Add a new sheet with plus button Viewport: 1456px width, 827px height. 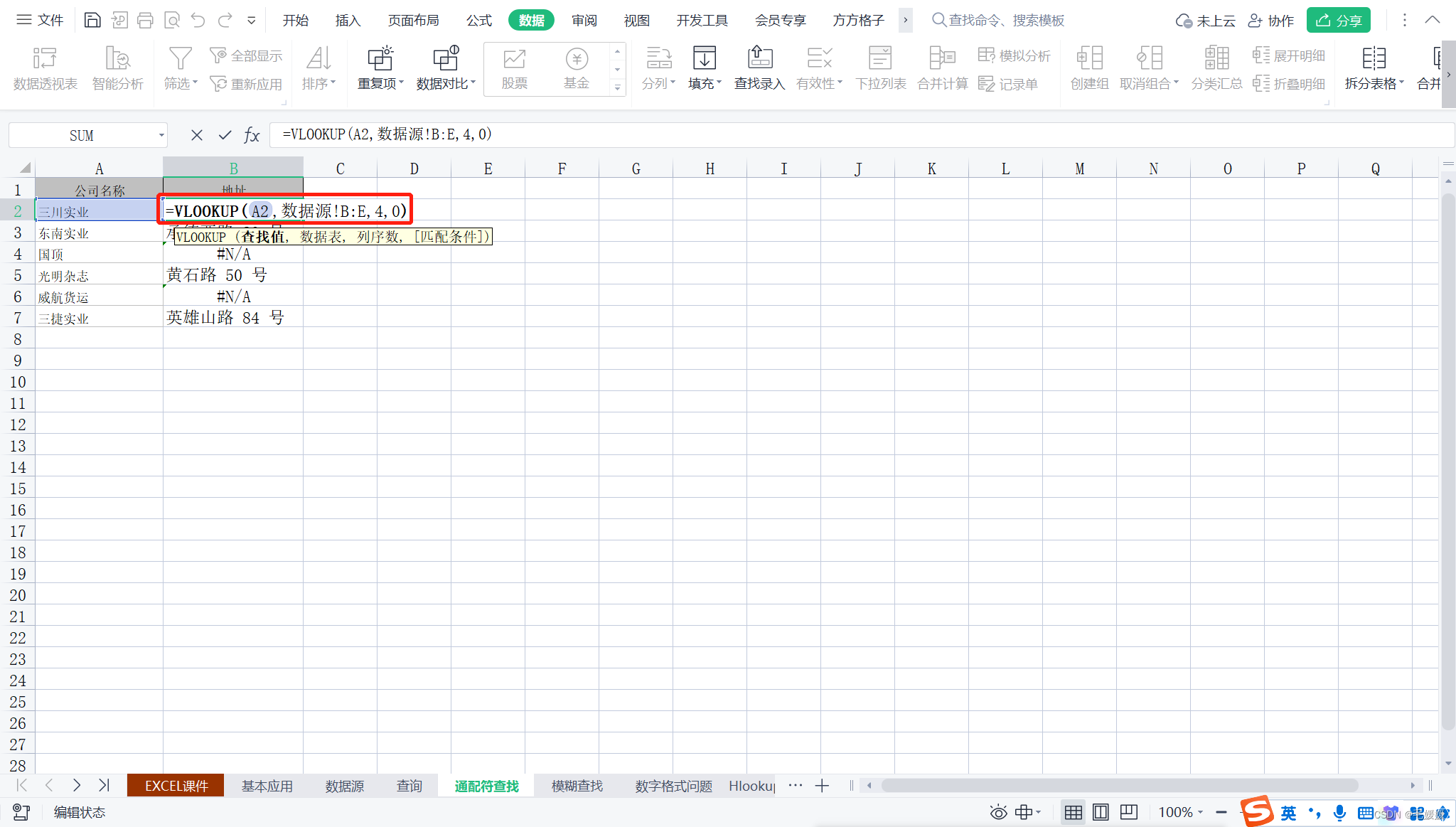pyautogui.click(x=822, y=786)
